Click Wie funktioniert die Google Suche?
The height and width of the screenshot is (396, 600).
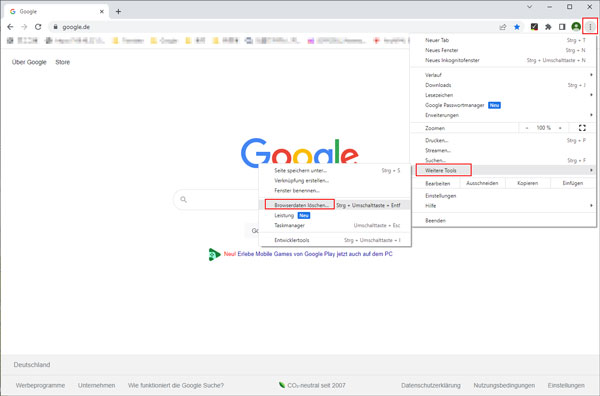(x=176, y=385)
